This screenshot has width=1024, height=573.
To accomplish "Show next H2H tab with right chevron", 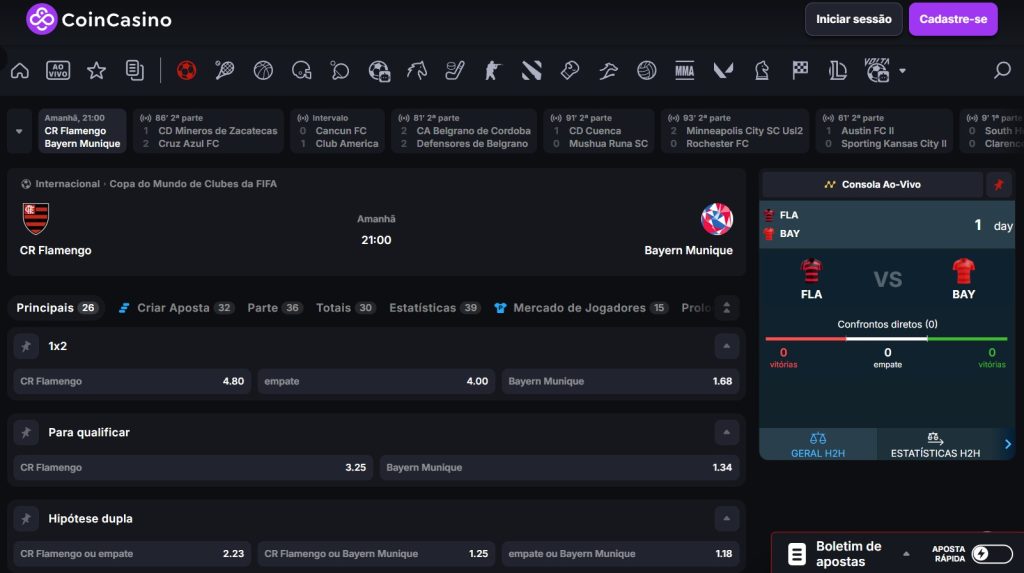I will (x=1008, y=444).
